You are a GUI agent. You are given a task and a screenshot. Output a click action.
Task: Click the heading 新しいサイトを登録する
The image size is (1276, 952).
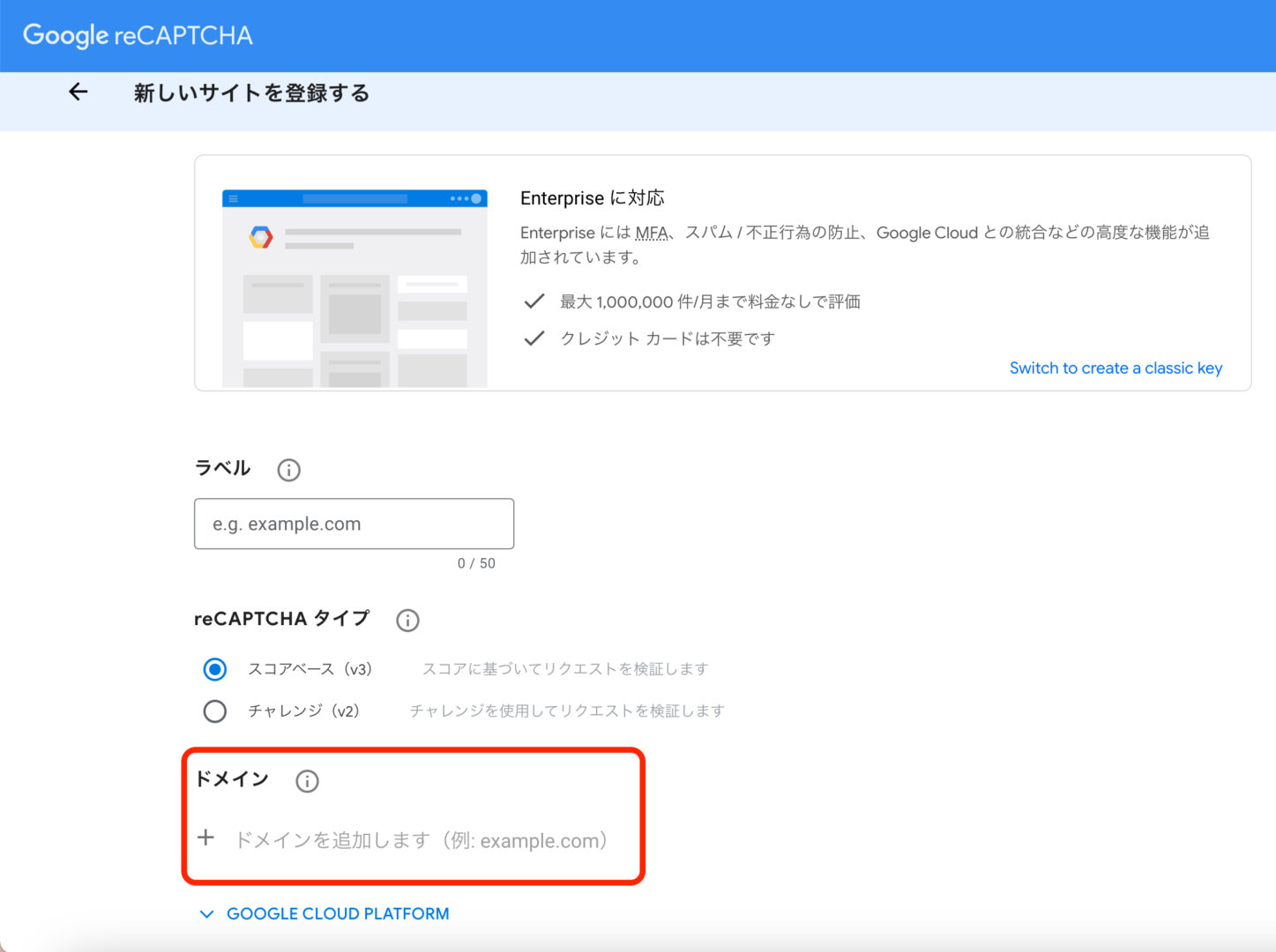point(251,93)
